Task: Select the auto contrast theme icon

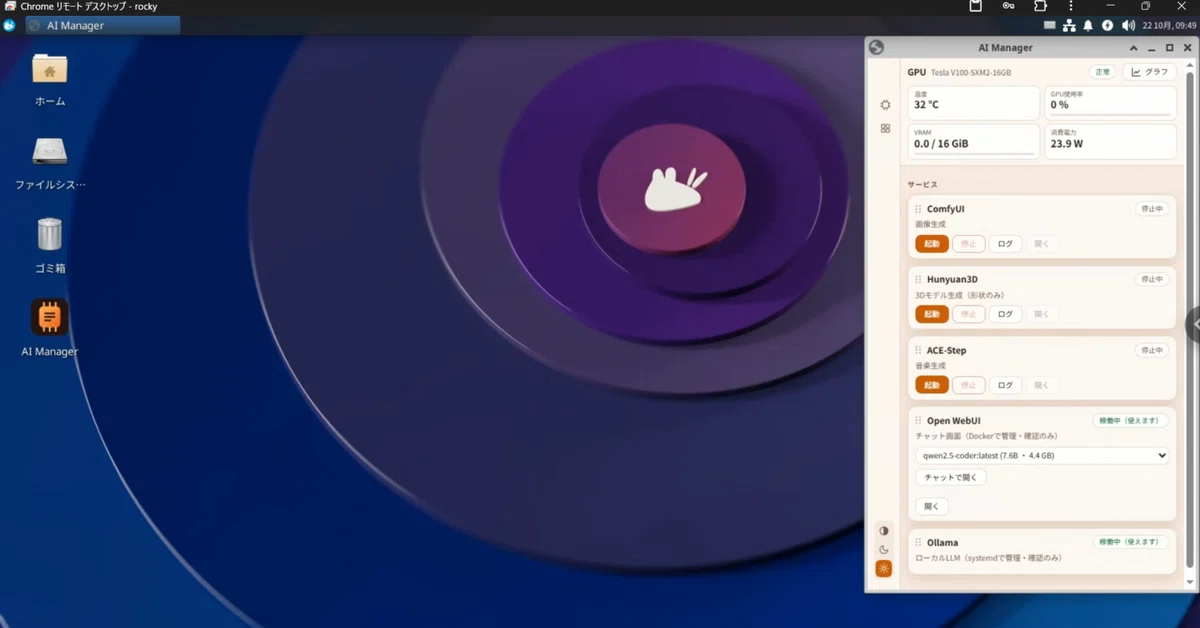Action: click(x=884, y=530)
